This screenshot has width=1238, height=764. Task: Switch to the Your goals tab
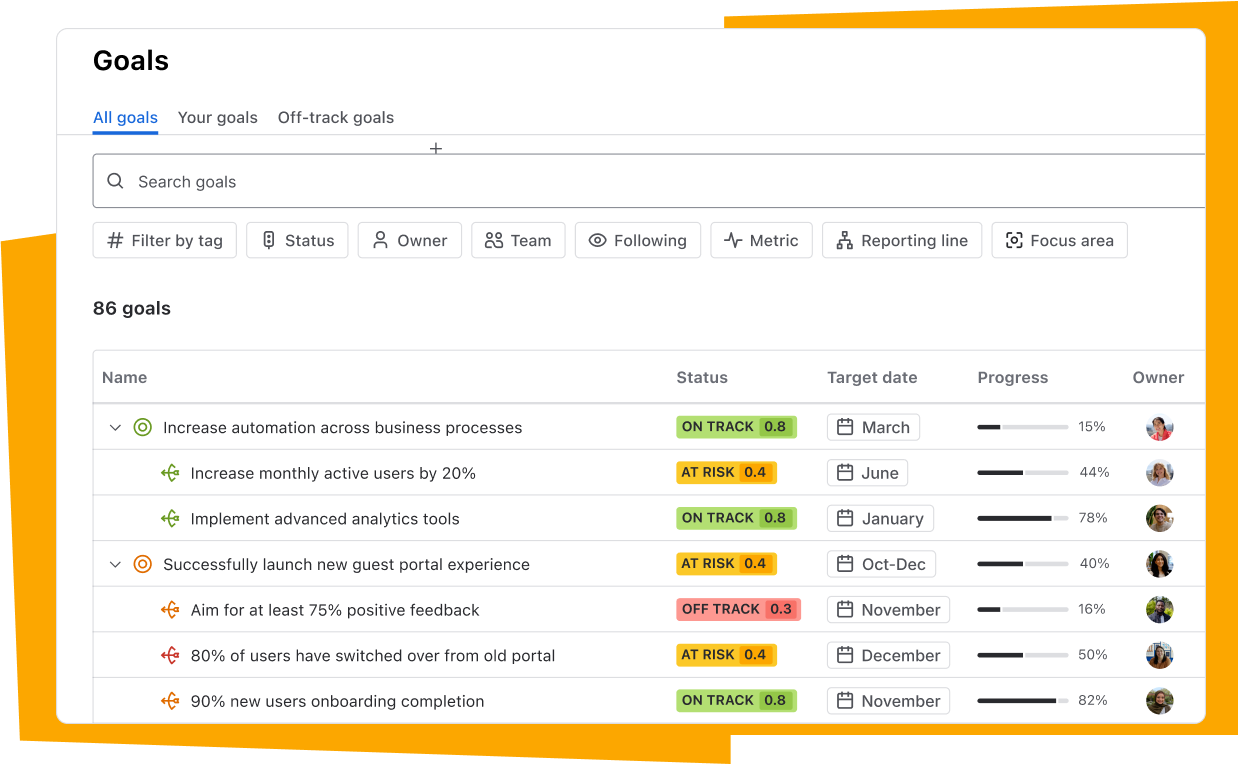pyautogui.click(x=217, y=118)
